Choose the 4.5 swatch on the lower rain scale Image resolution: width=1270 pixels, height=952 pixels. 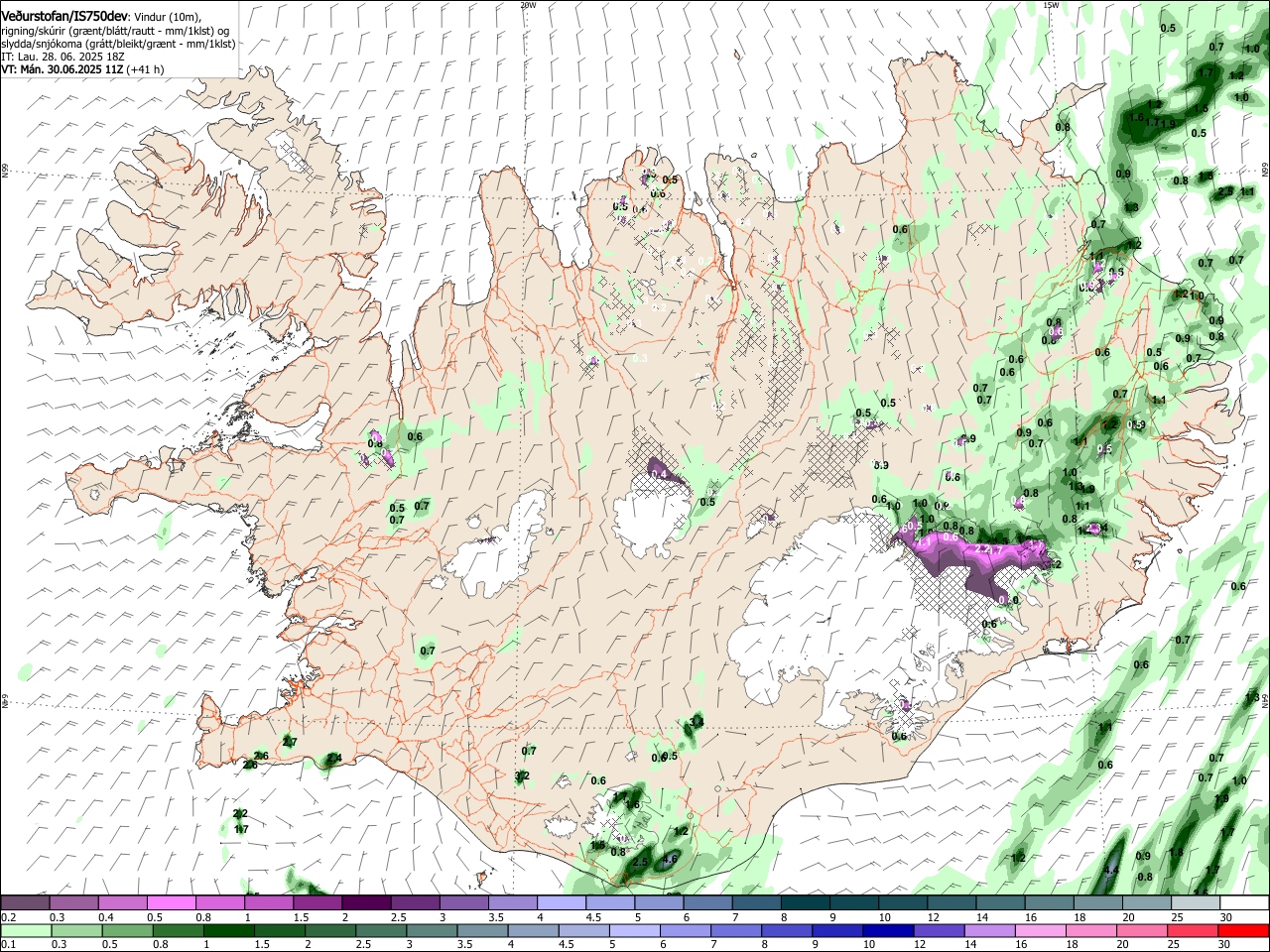coord(582,930)
